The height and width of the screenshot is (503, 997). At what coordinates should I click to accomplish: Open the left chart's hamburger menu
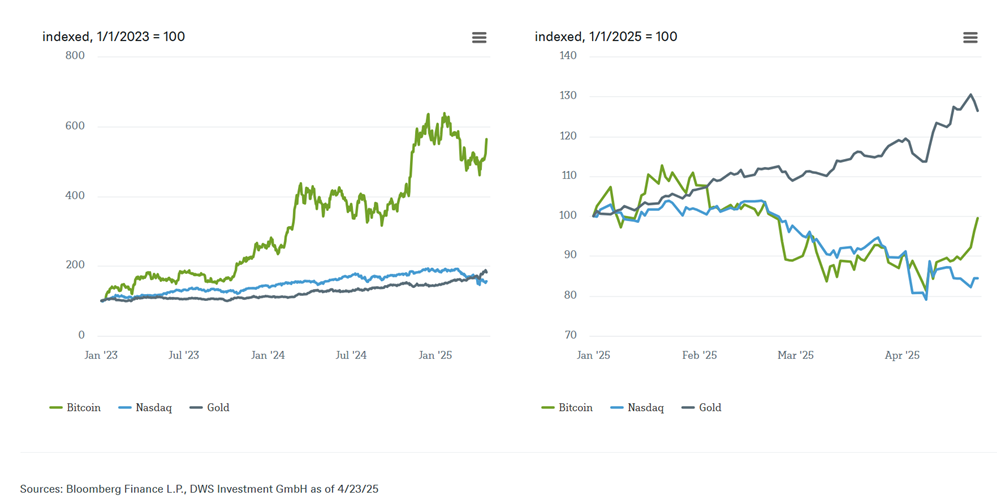tap(479, 37)
